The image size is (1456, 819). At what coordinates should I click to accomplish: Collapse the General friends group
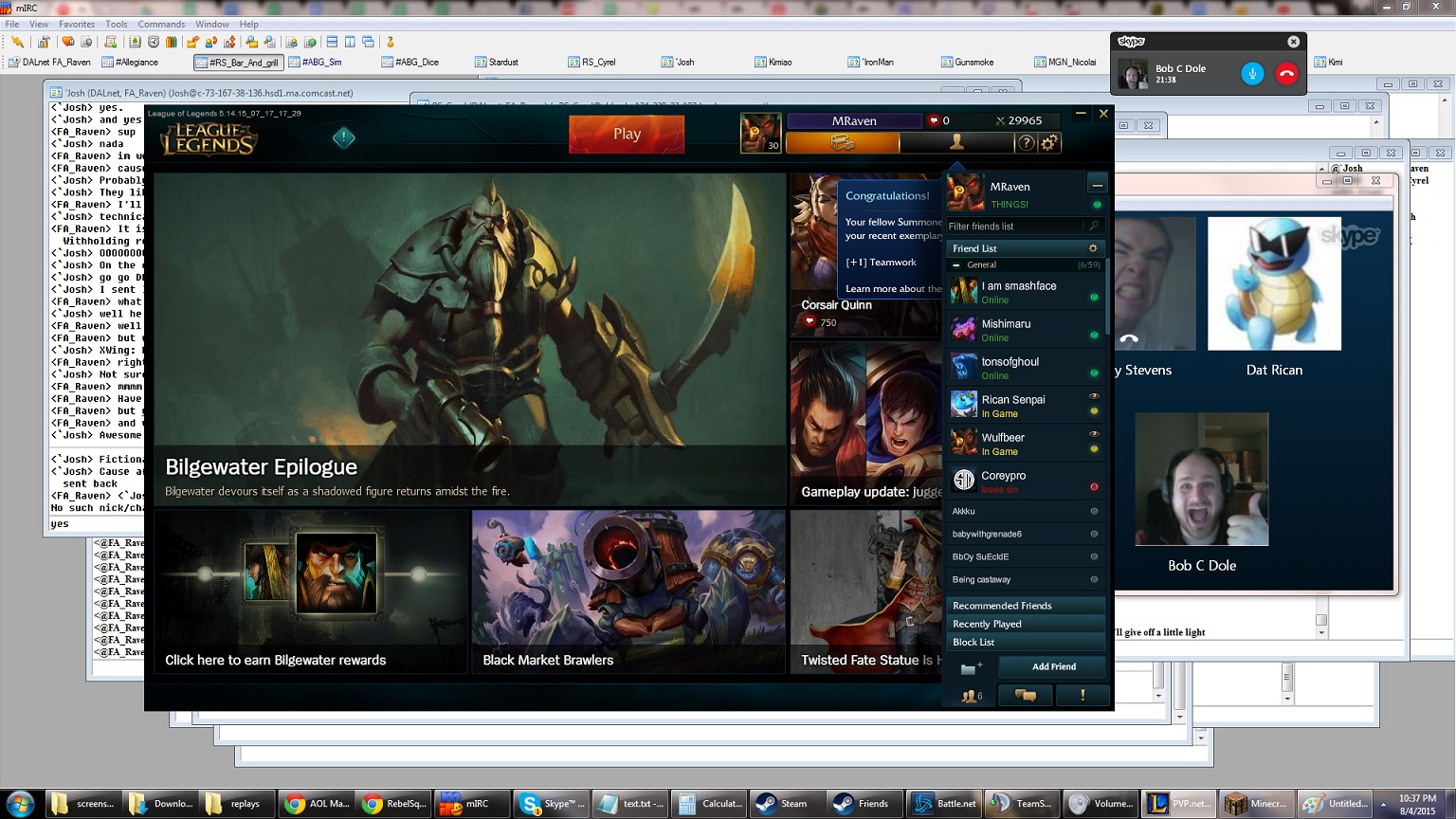tap(956, 265)
